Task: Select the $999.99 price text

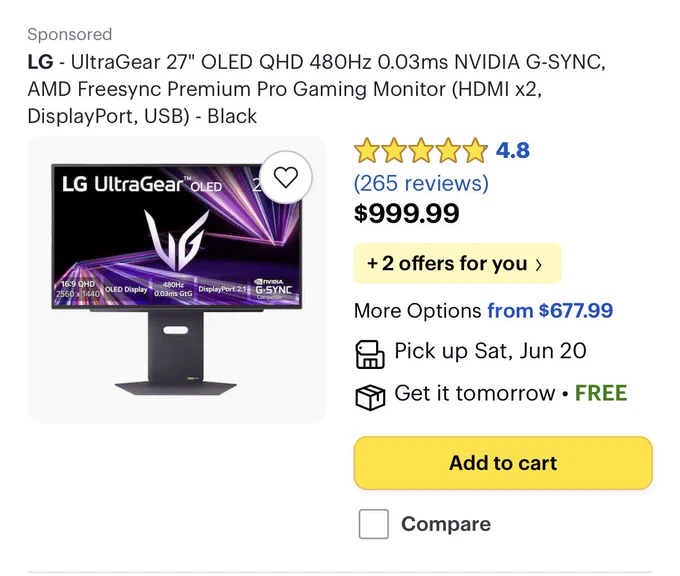Action: 406,213
